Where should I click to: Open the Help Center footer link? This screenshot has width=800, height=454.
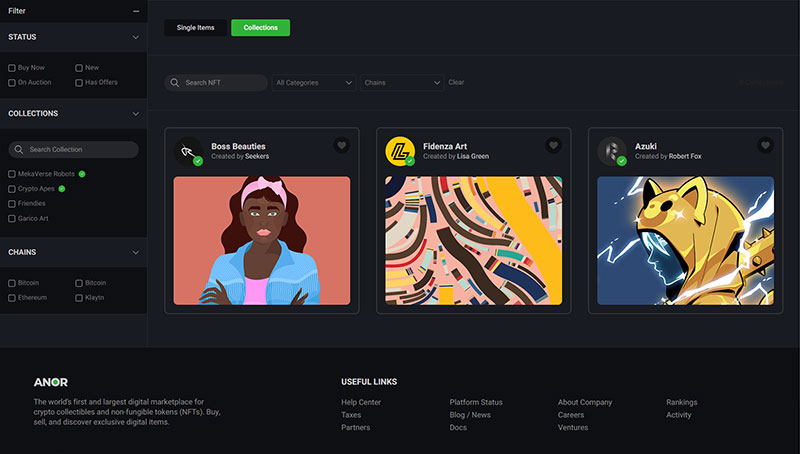pos(361,402)
